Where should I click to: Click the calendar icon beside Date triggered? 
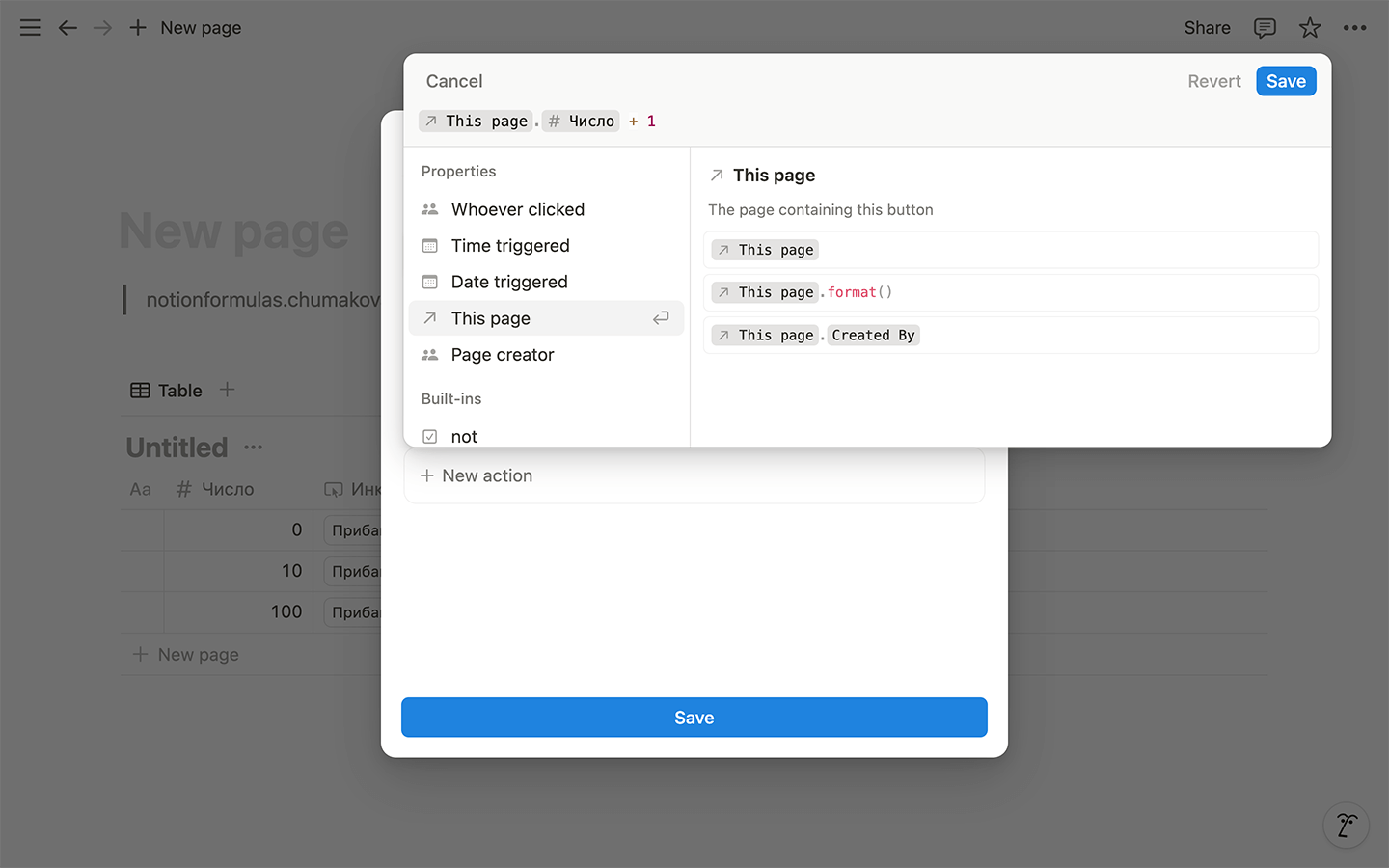tap(430, 282)
